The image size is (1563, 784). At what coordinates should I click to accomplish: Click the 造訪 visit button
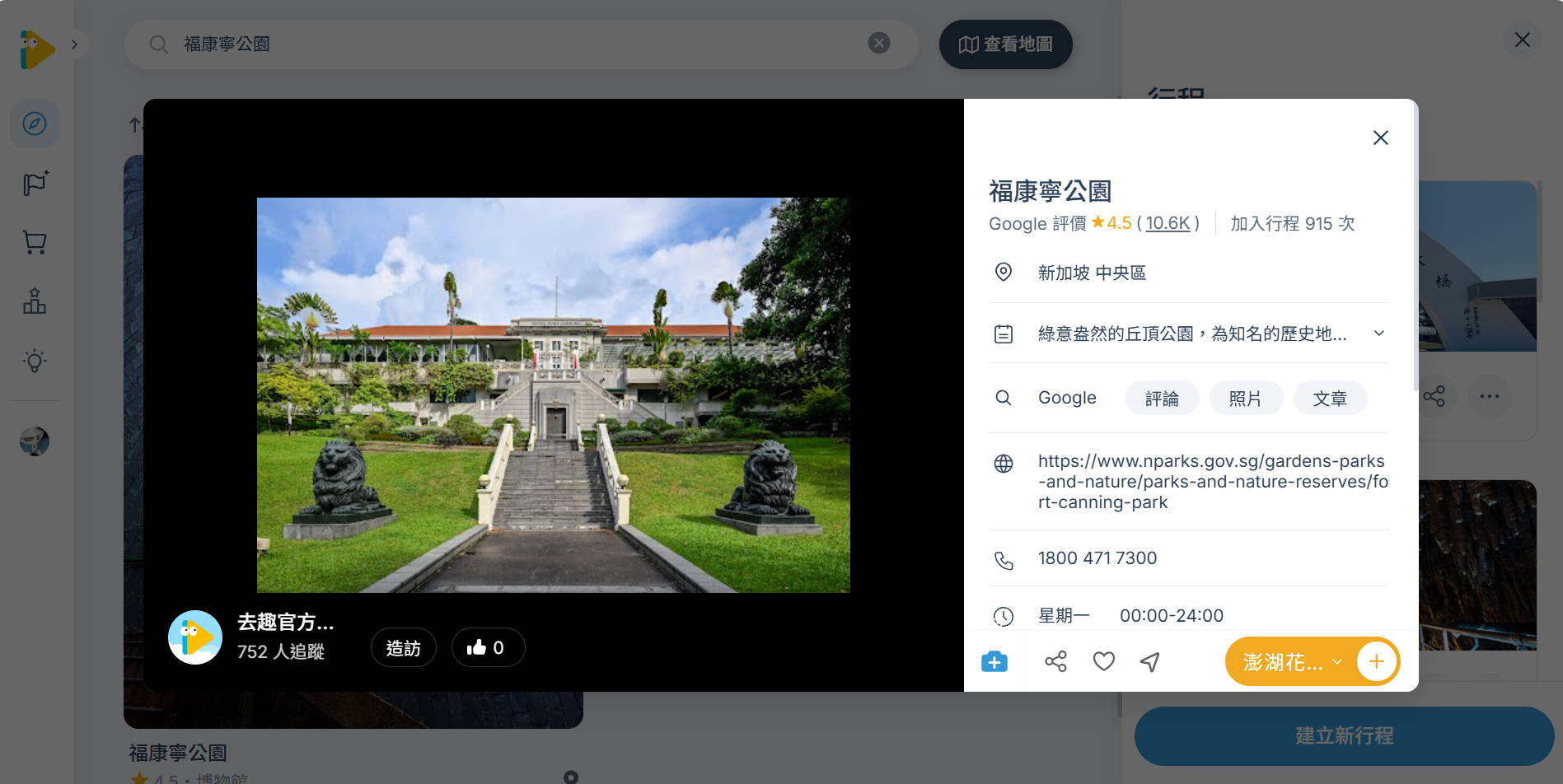[404, 648]
